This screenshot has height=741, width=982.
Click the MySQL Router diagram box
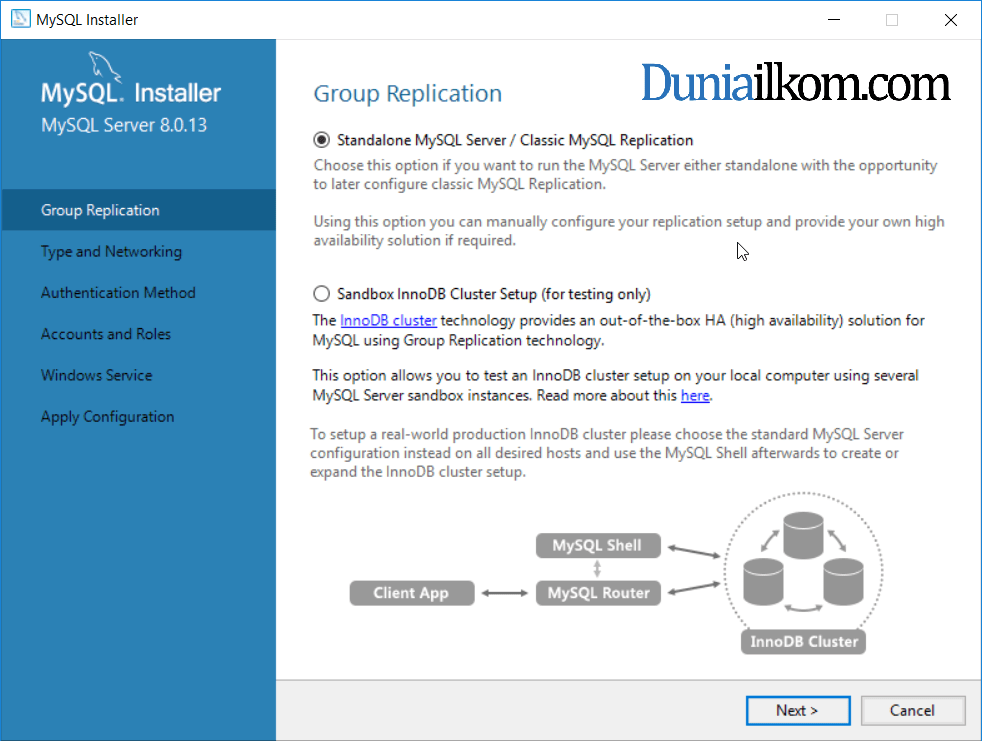tap(598, 593)
